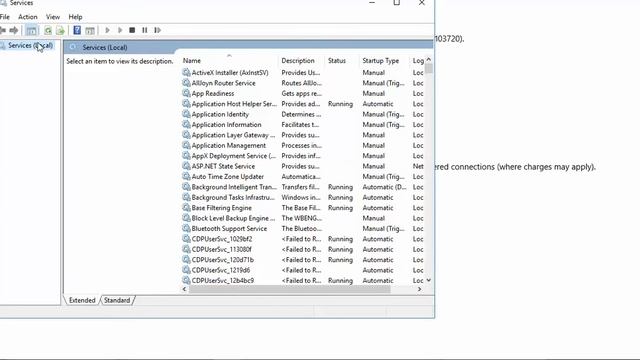This screenshot has width=640, height=360.
Task: Click the gear icon beside ActiveX Installer (AxInstSV)
Action: click(186, 72)
